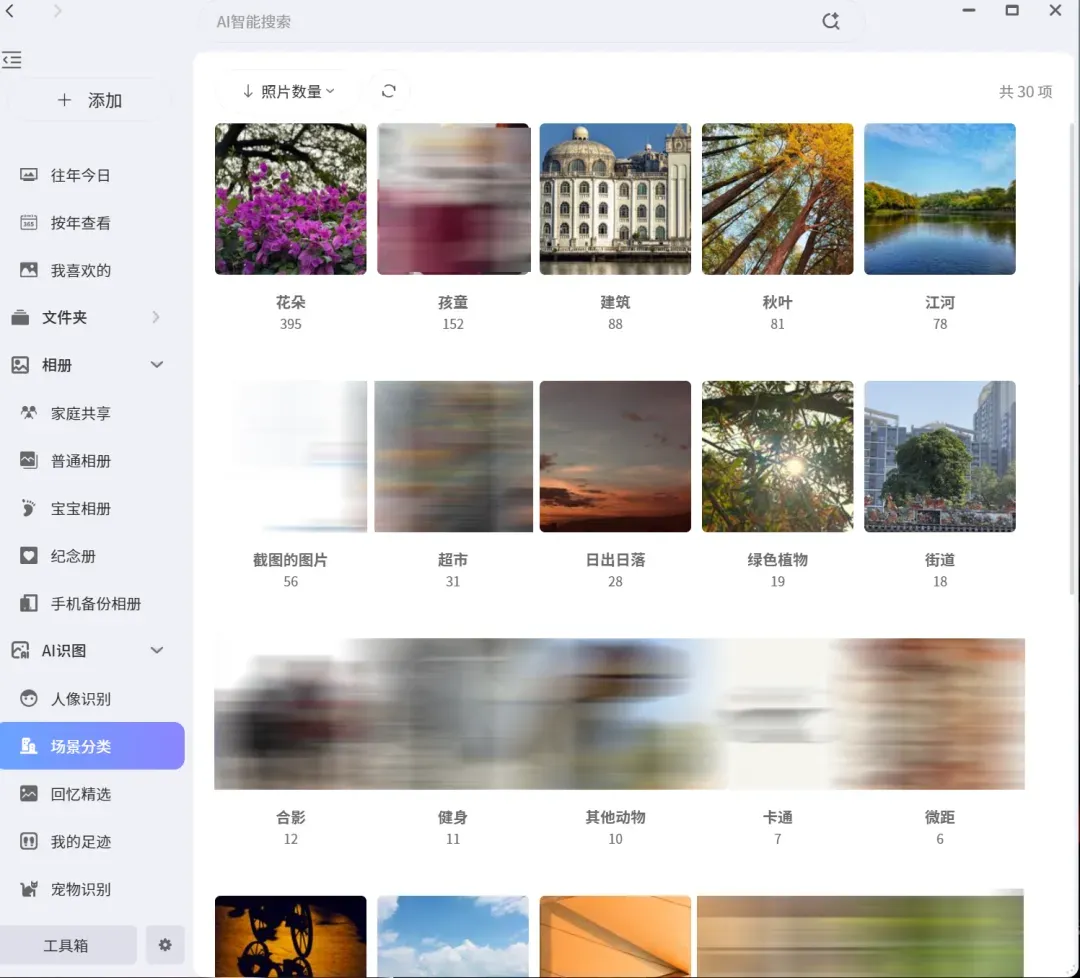Click the refresh icon next to sort dropdown
The width and height of the screenshot is (1080, 978).
coord(388,91)
